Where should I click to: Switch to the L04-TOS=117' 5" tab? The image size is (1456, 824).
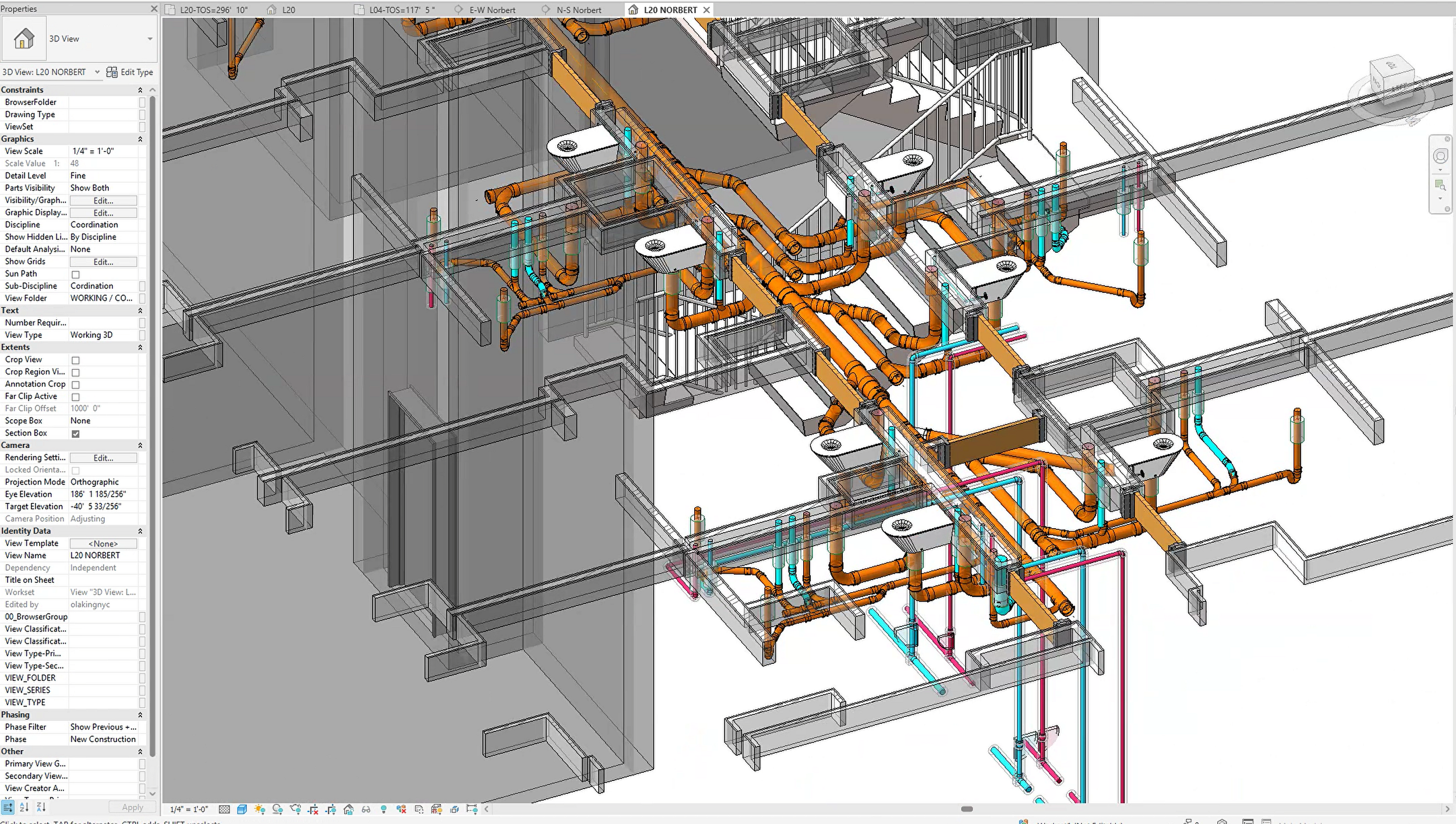401,10
